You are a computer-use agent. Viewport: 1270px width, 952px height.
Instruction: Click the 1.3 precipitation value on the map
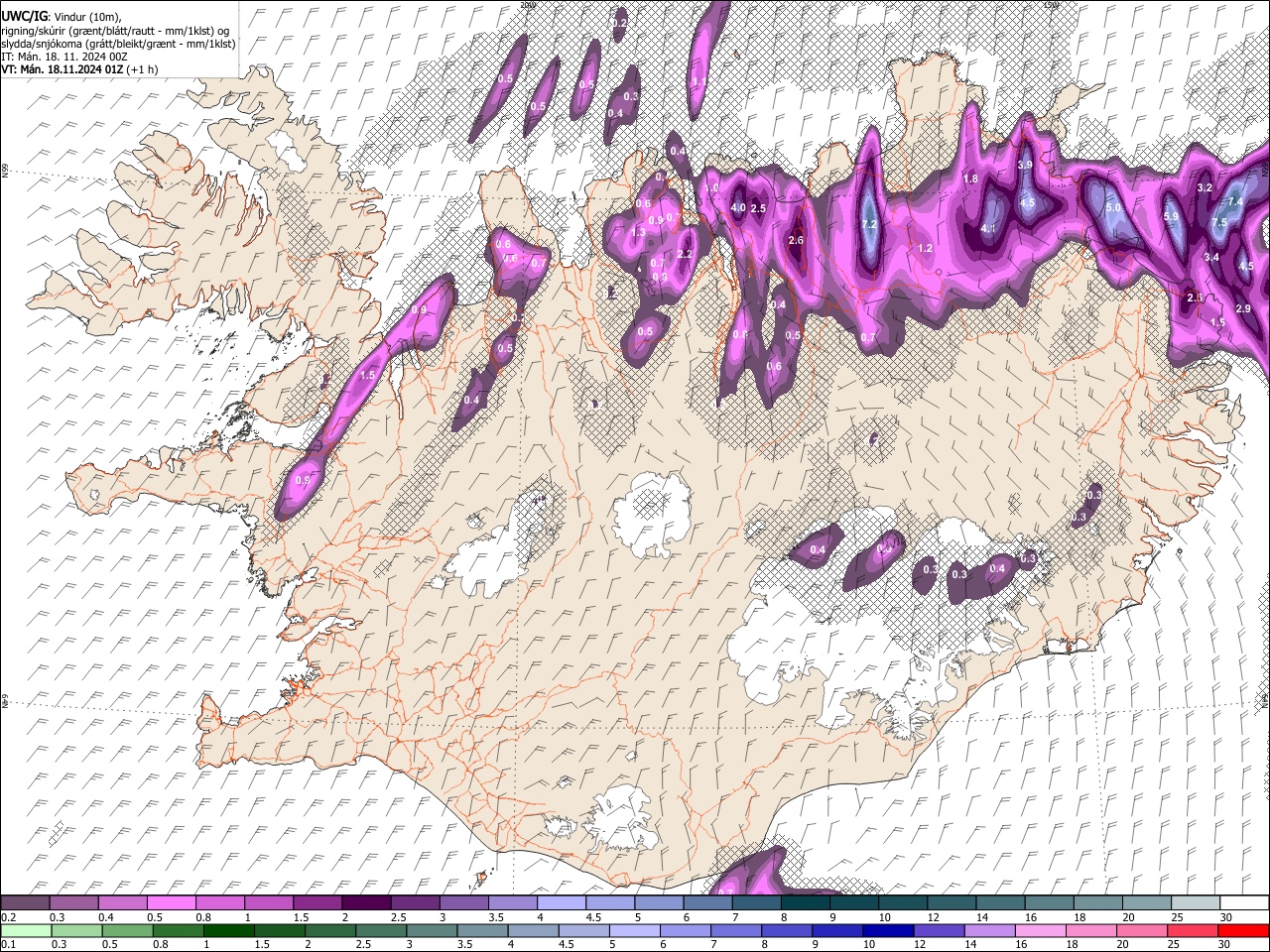pyautogui.click(x=638, y=232)
